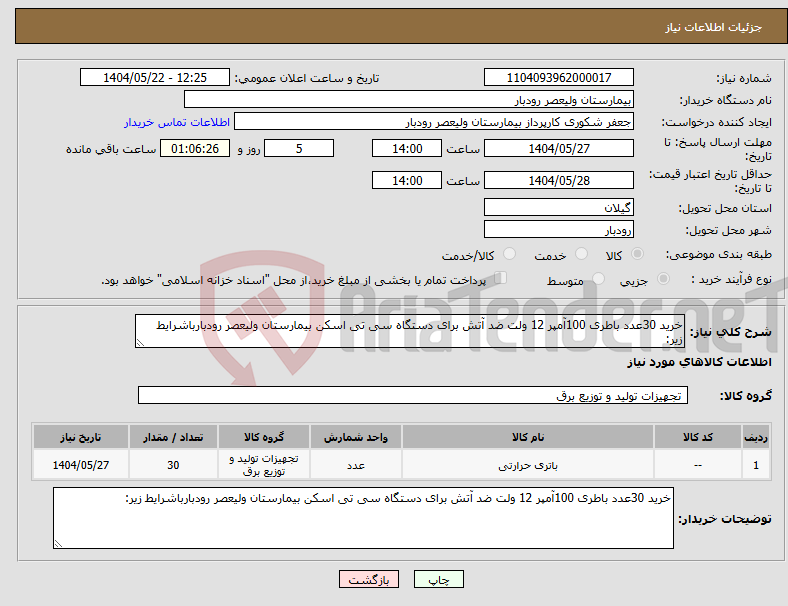Click the تاریخ نیاز column header
This screenshot has height=606, width=788.
click(81, 437)
